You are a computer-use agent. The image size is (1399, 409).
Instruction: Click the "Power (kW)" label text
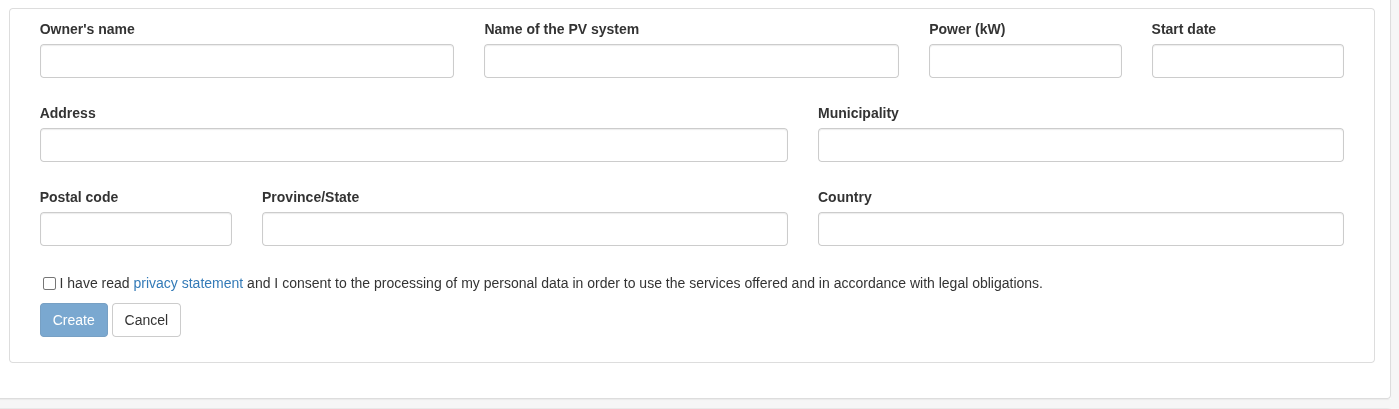(x=966, y=29)
